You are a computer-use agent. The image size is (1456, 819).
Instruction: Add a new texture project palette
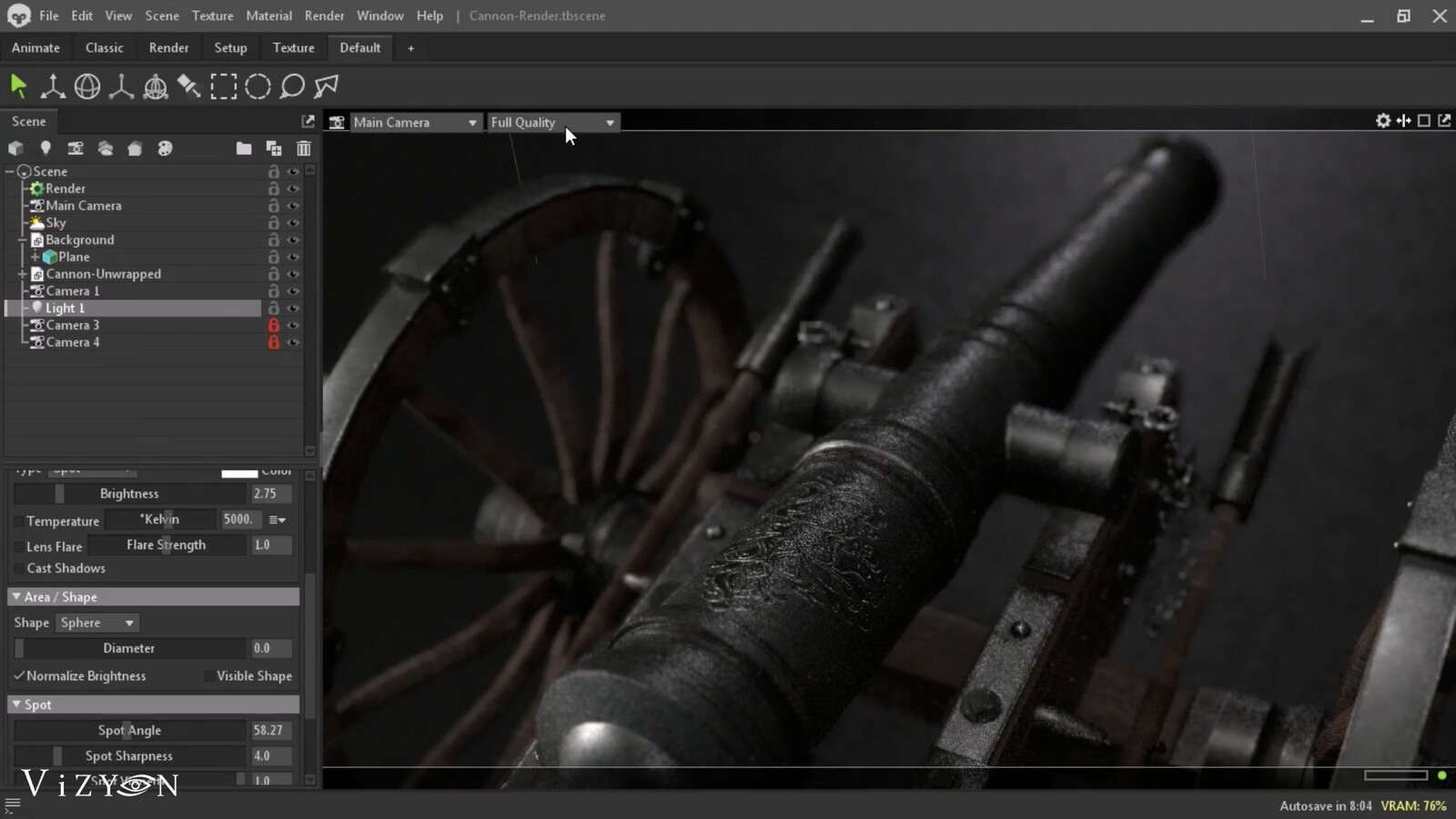point(165,148)
